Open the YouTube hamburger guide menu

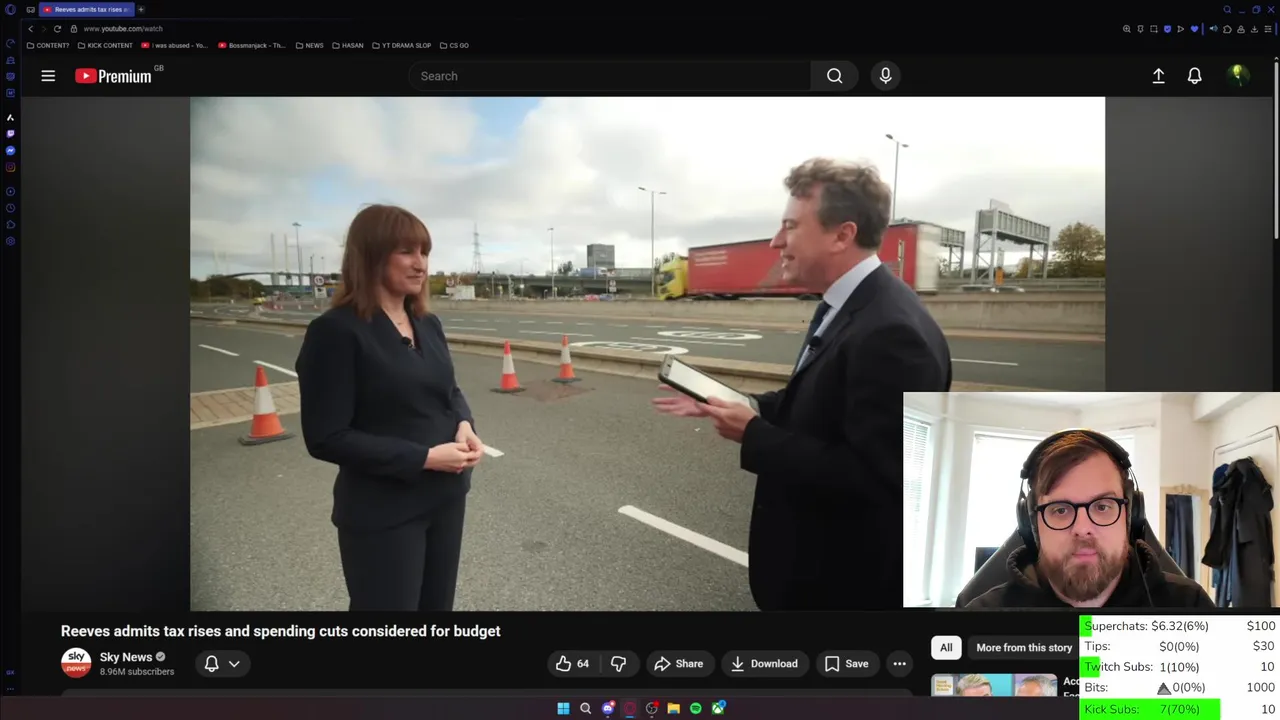pyautogui.click(x=48, y=76)
